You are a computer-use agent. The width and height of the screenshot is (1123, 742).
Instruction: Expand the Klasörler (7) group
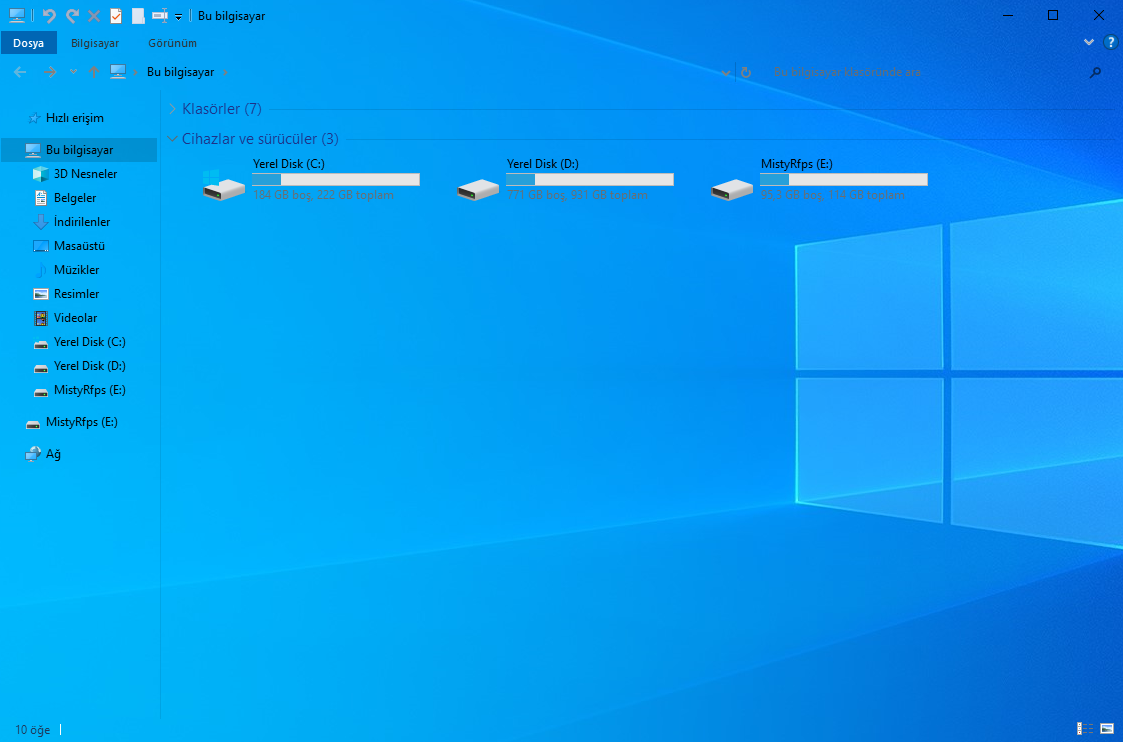(x=172, y=109)
